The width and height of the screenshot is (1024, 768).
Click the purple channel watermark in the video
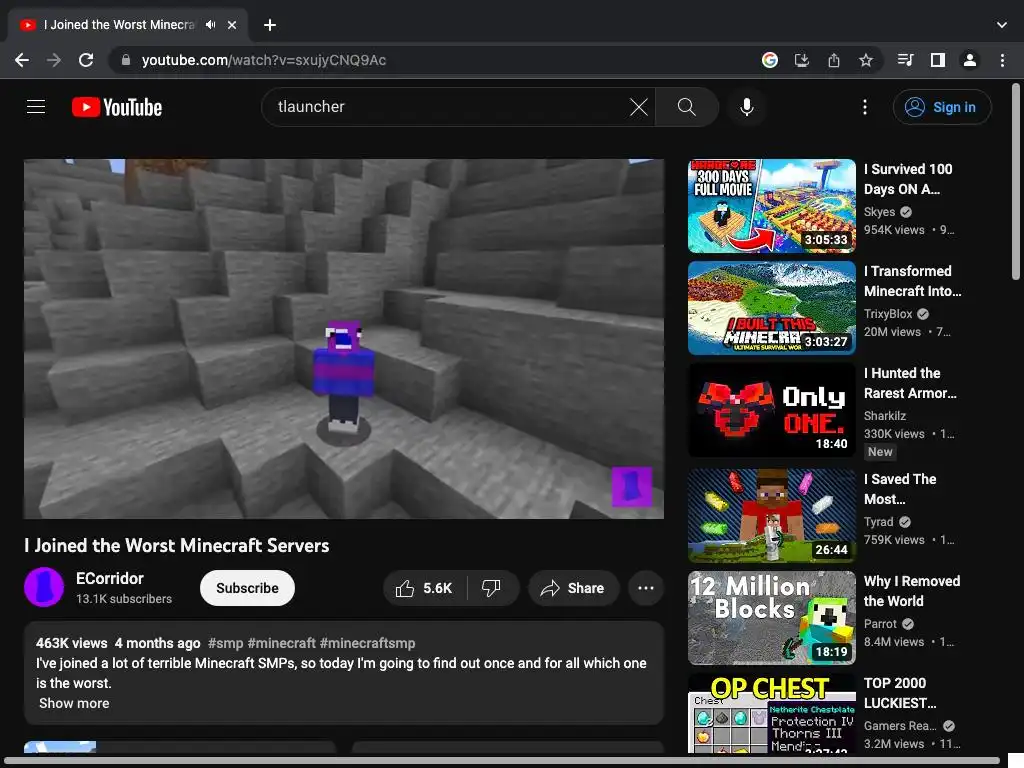point(632,487)
